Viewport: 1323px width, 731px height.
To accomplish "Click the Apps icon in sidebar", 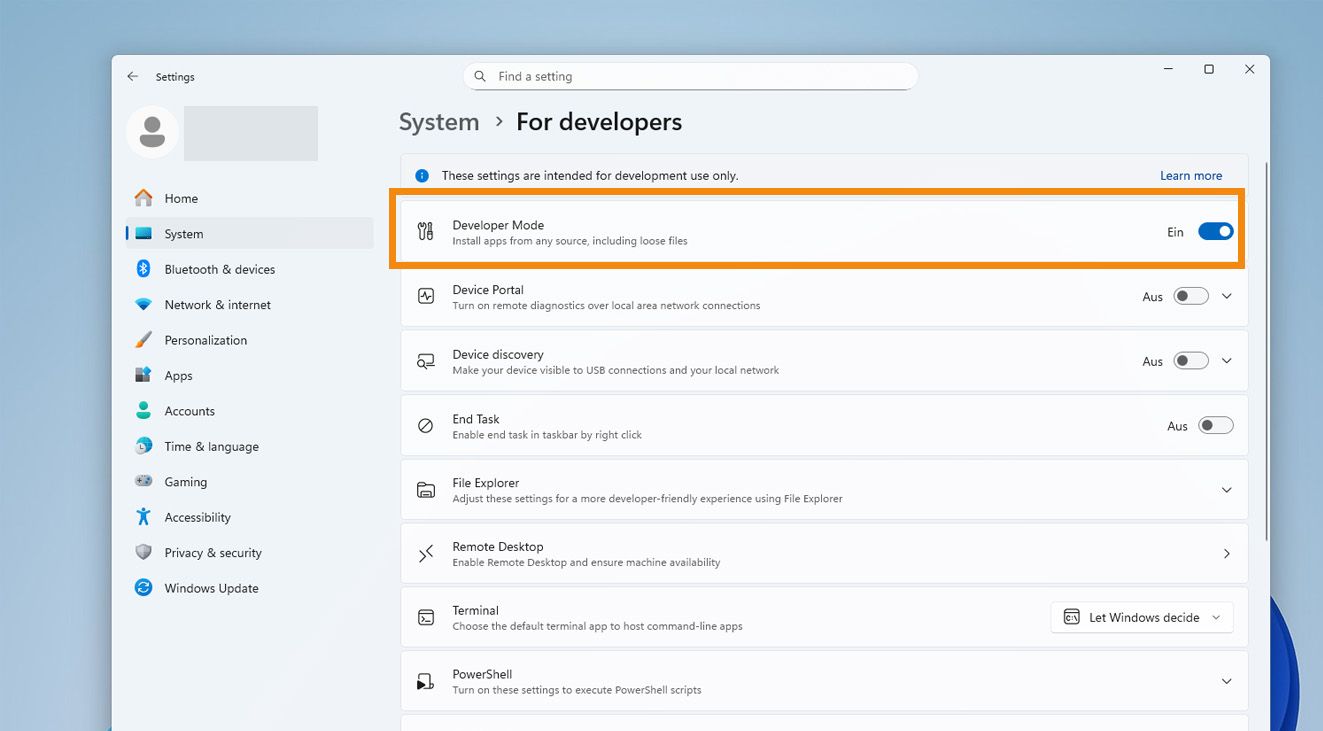I will (x=143, y=375).
